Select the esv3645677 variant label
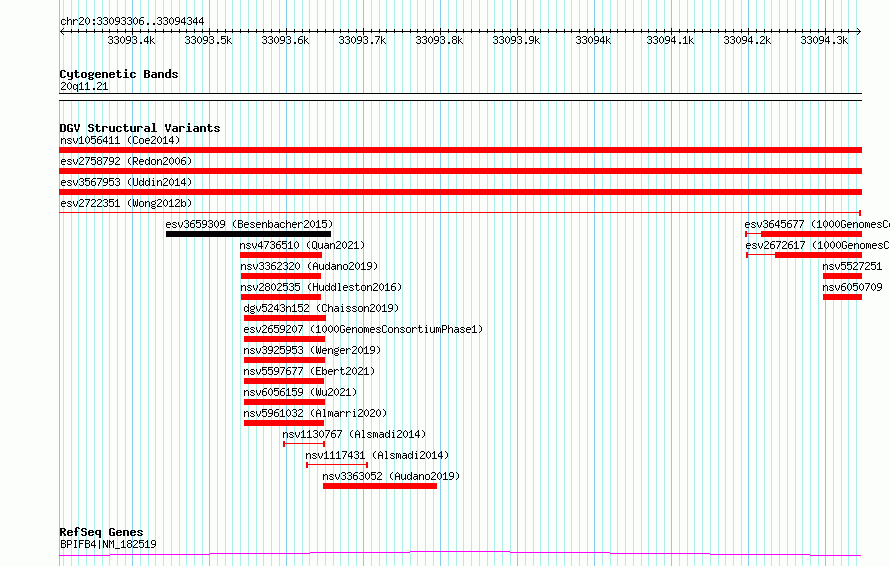890x566 pixels. 817,224
